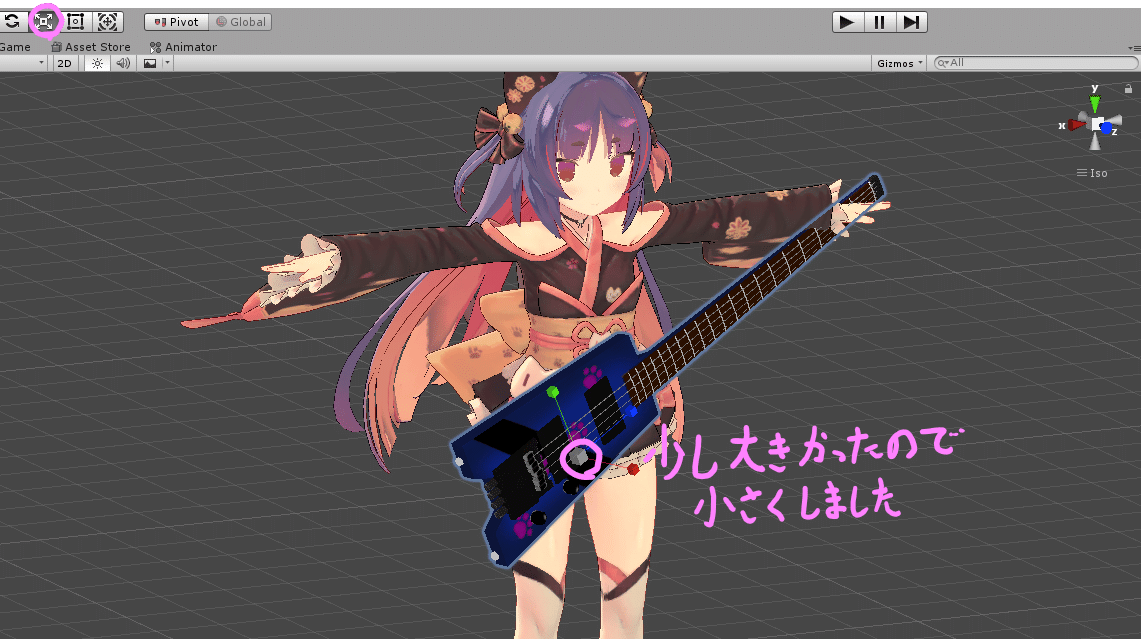Select the Scale tool in the toolbar

44,22
